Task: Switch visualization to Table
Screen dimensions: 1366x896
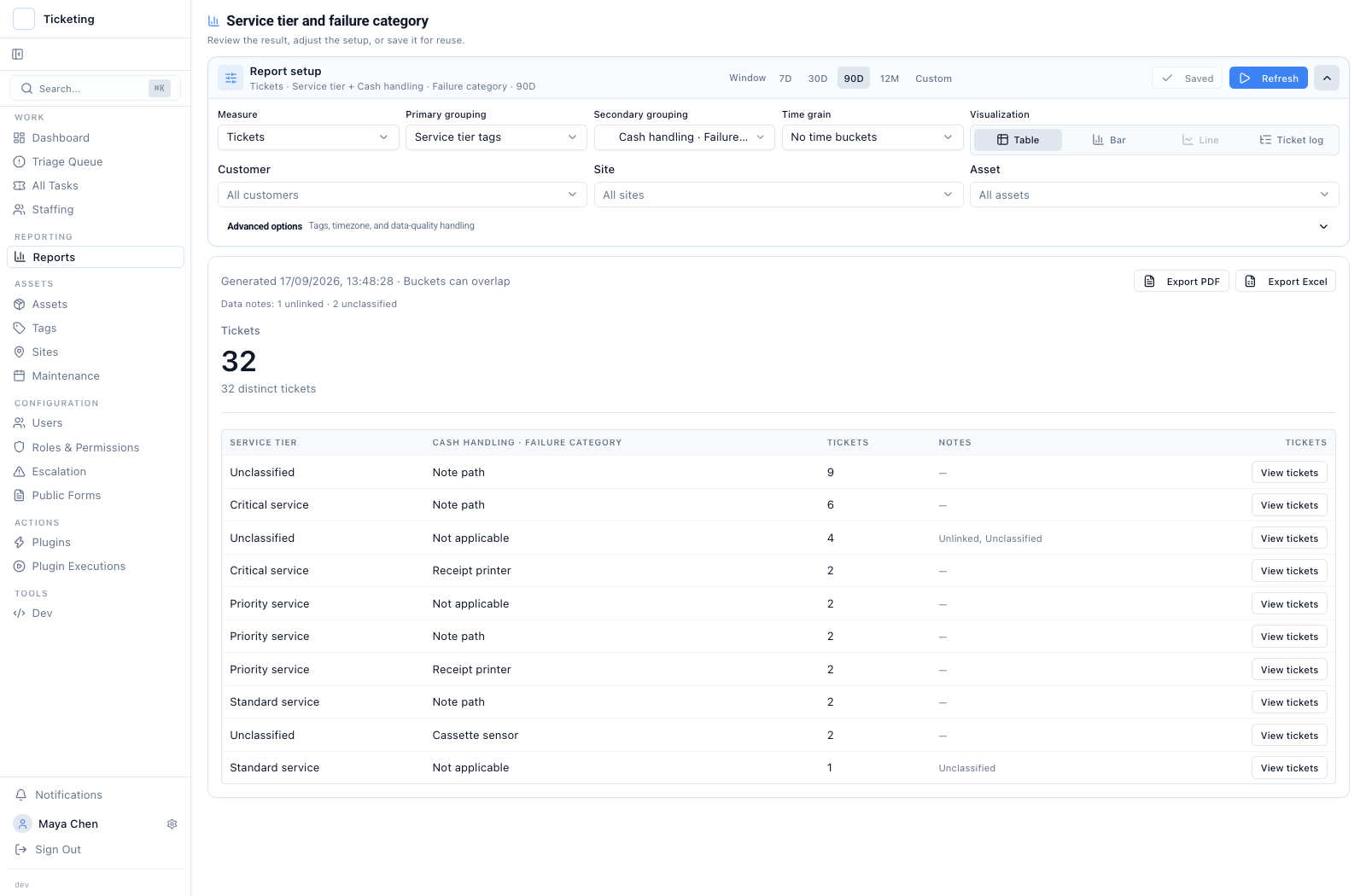Action: click(1018, 140)
